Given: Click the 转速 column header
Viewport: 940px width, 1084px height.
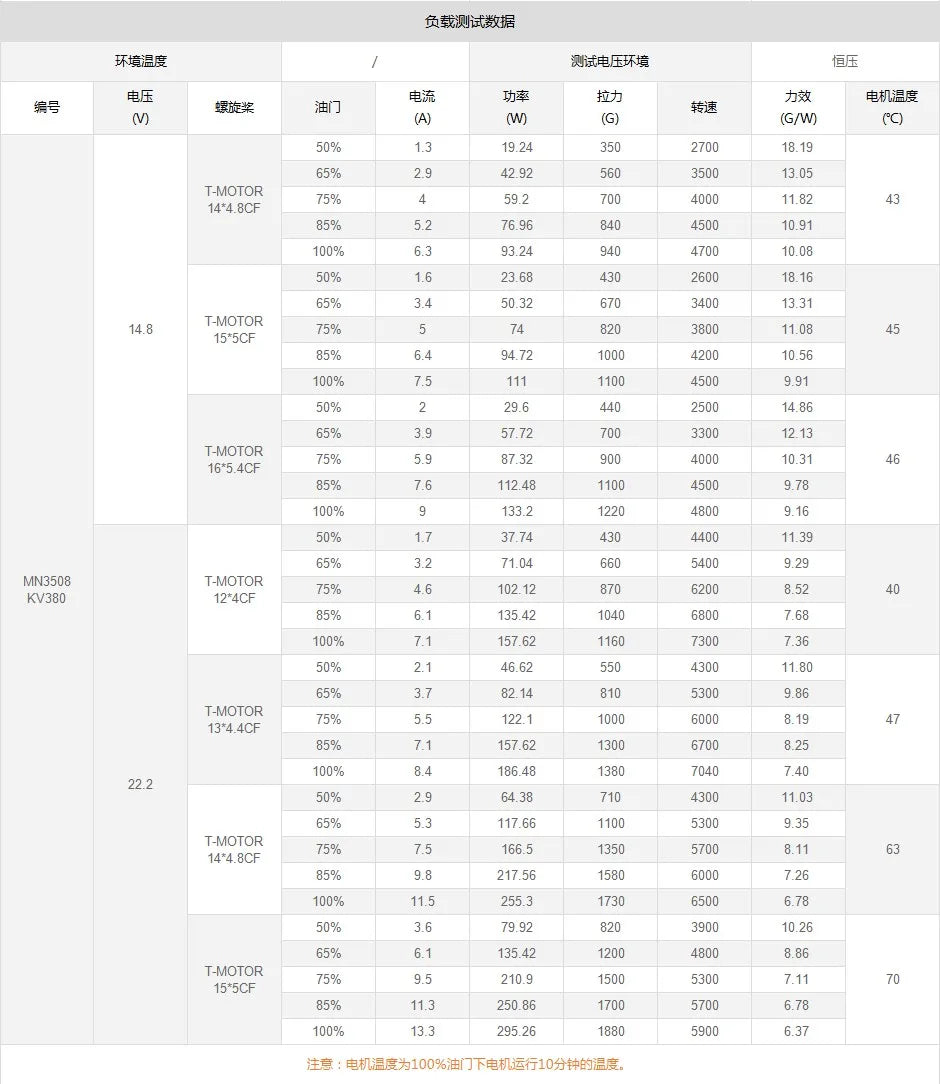Looking at the screenshot, I should [704, 107].
